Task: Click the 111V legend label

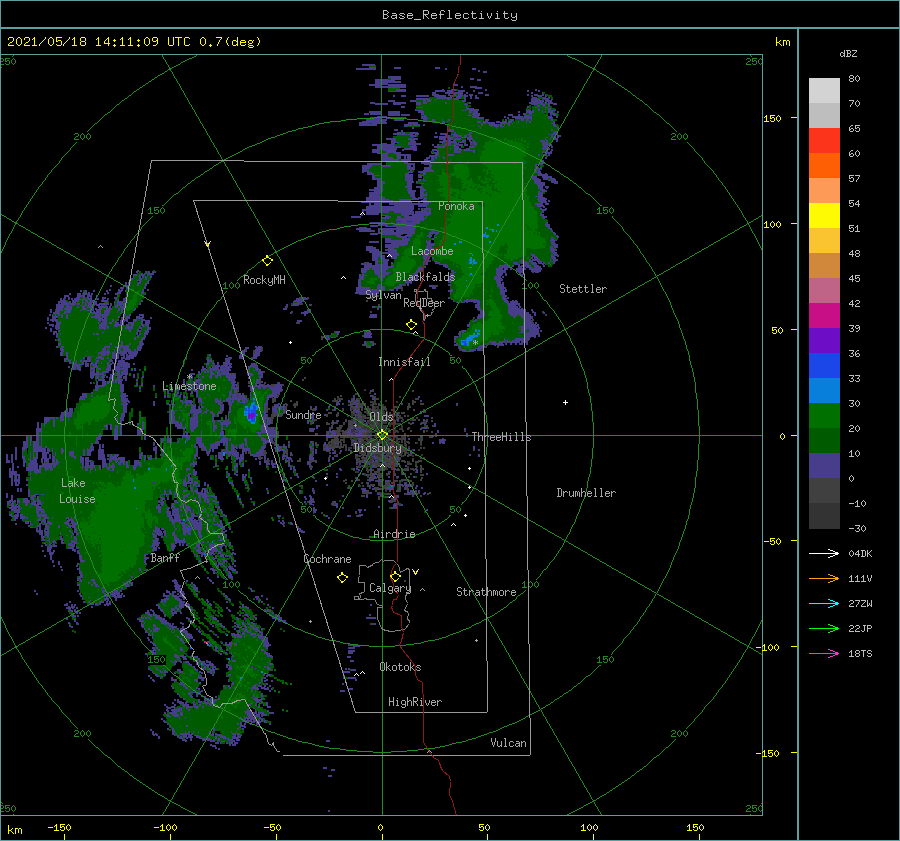Action: click(860, 579)
